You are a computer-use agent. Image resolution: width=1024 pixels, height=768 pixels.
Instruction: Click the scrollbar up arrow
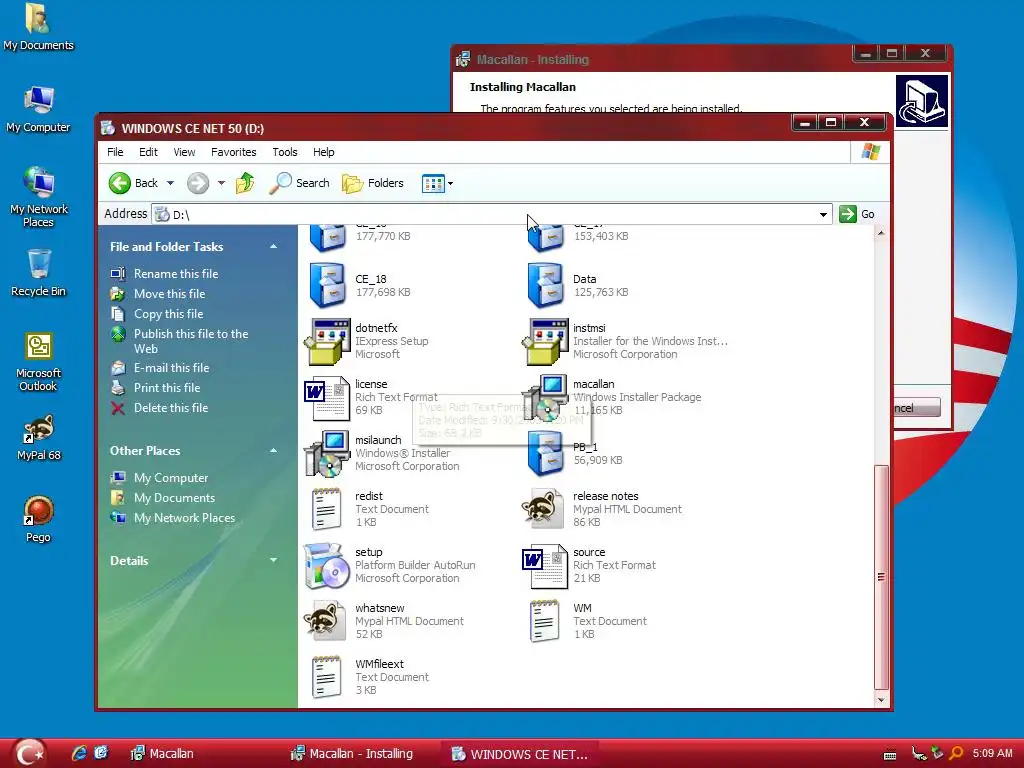(881, 233)
